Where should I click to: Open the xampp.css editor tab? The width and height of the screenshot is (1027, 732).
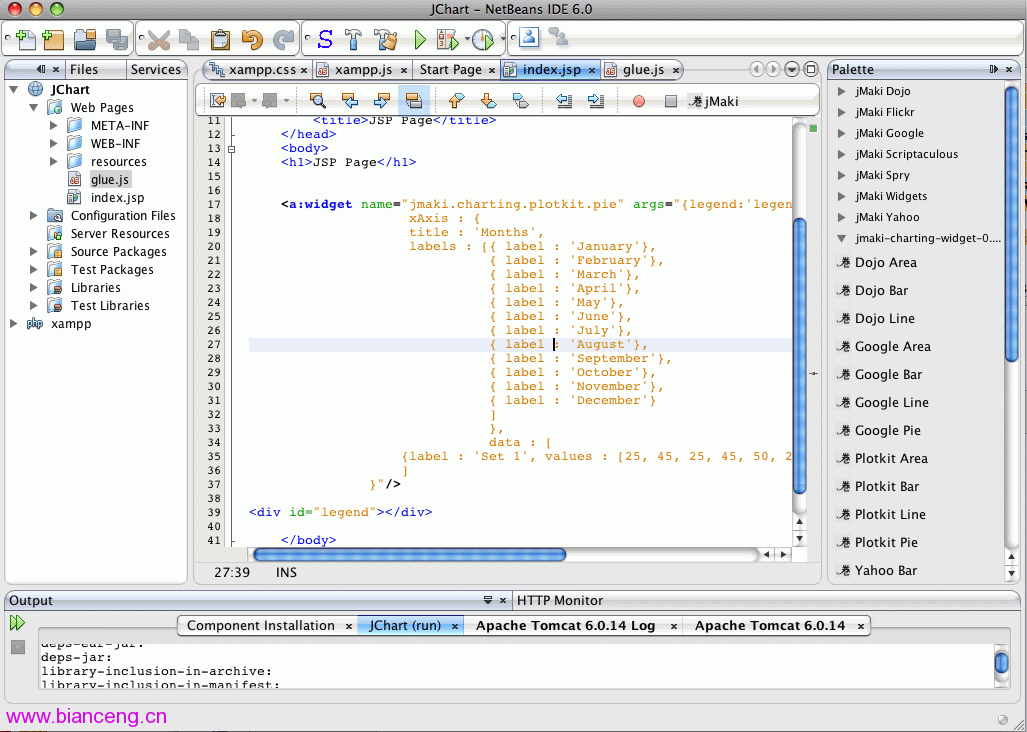point(261,69)
